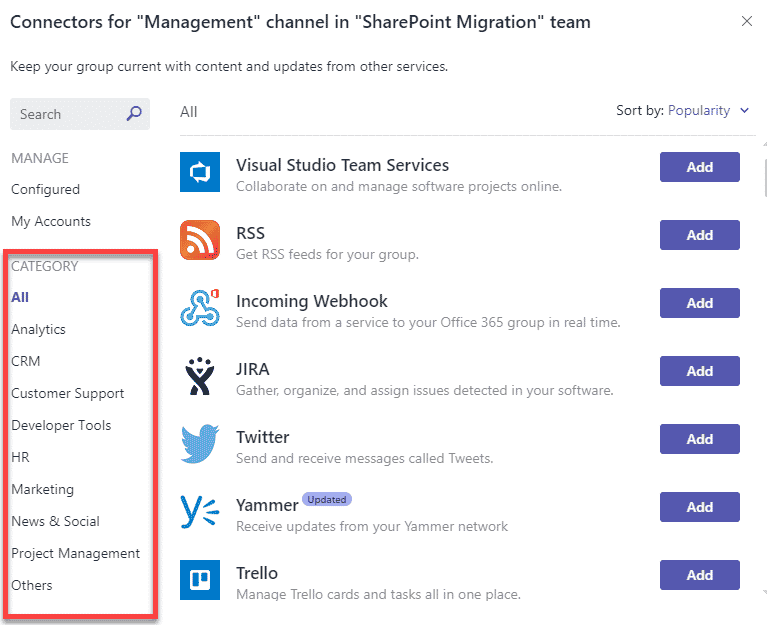The image size is (767, 625).
Task: Open the Configured connectors list
Action: [45, 189]
